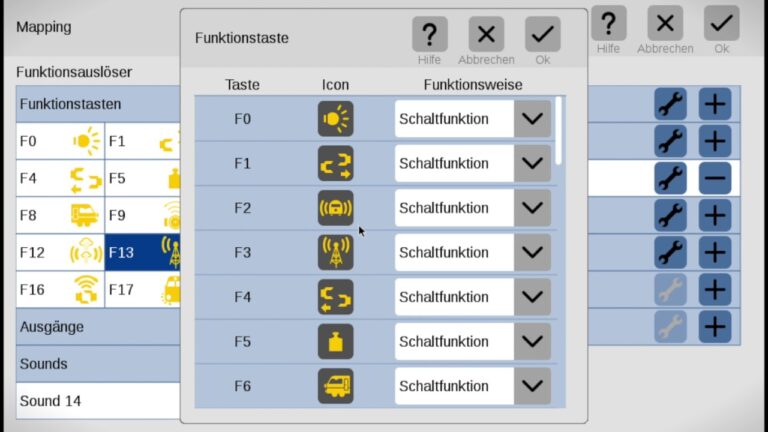Click the F6 locomotive icon in dialog
This screenshot has width=768, height=432.
(x=336, y=386)
